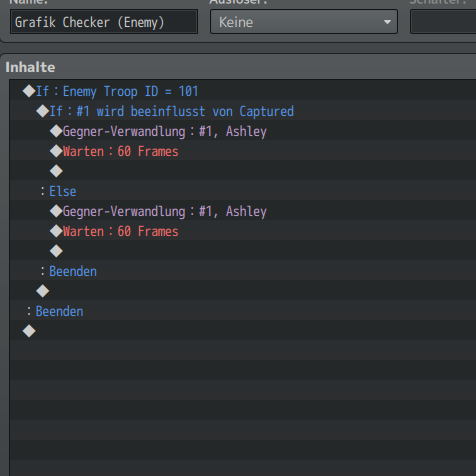
Task: Select first Gegner-Verwandlung #1, Ashley command text
Action: 165,131
